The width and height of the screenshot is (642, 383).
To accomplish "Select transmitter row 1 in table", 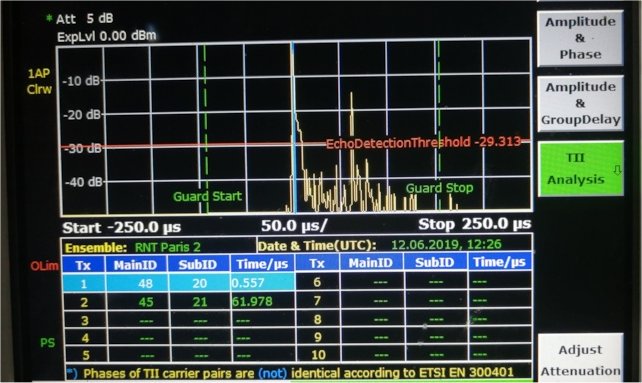I will pyautogui.click(x=178, y=283).
